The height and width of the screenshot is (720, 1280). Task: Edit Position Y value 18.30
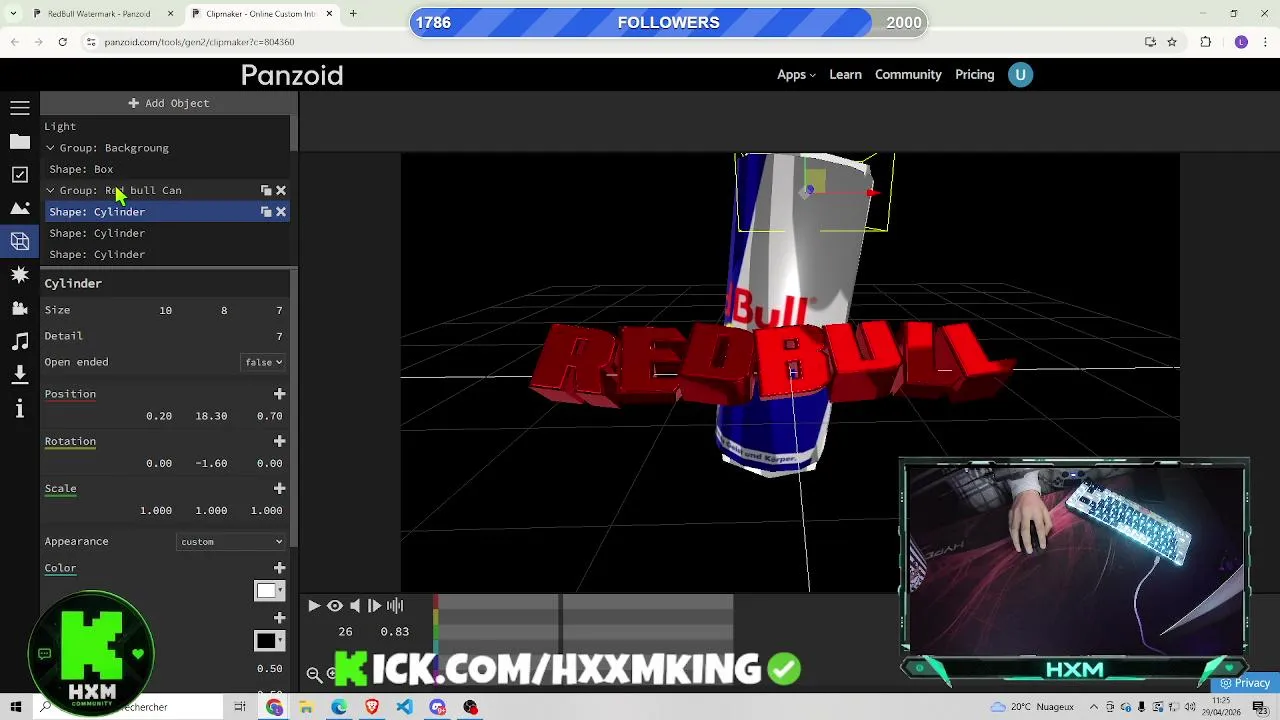pyautogui.click(x=211, y=416)
